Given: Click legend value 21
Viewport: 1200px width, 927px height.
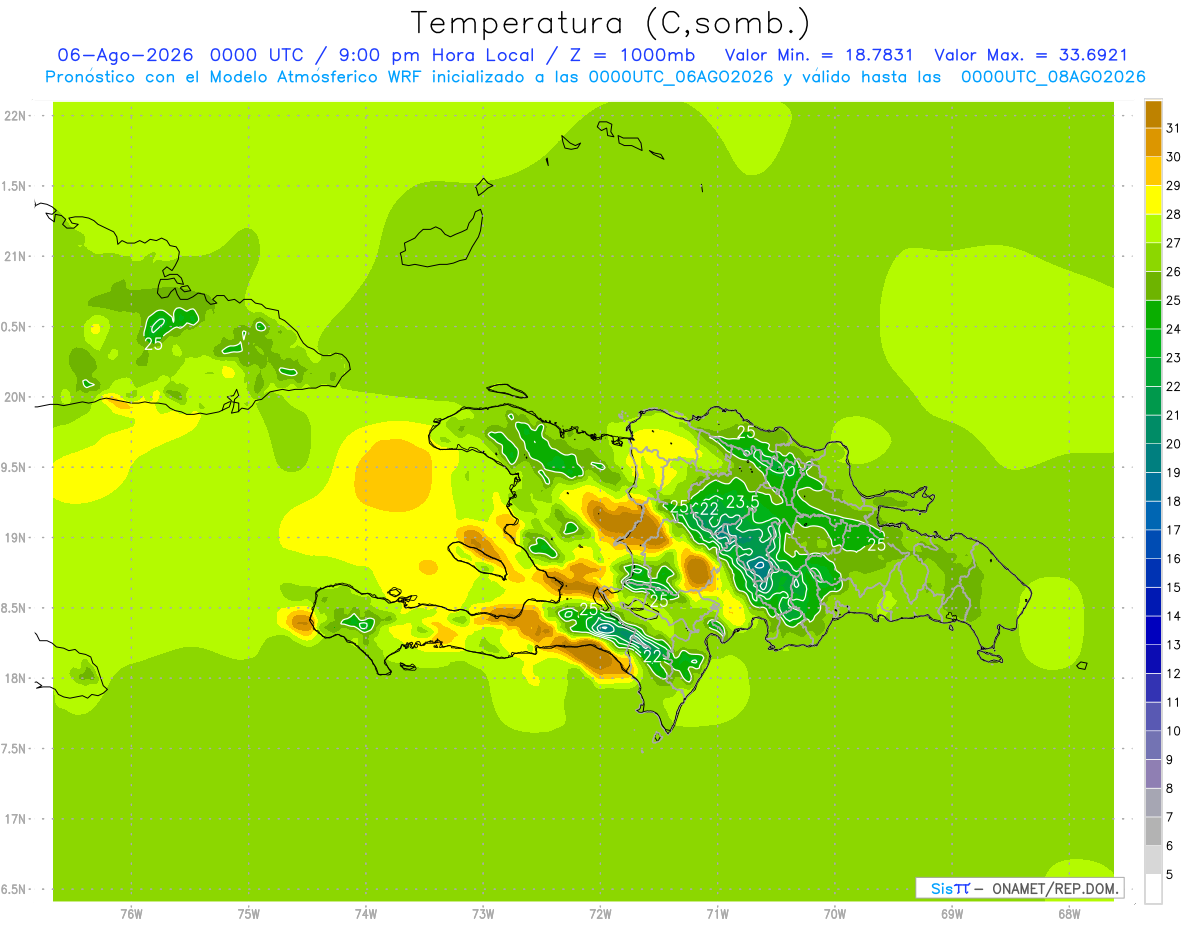Looking at the screenshot, I should point(1173,415).
